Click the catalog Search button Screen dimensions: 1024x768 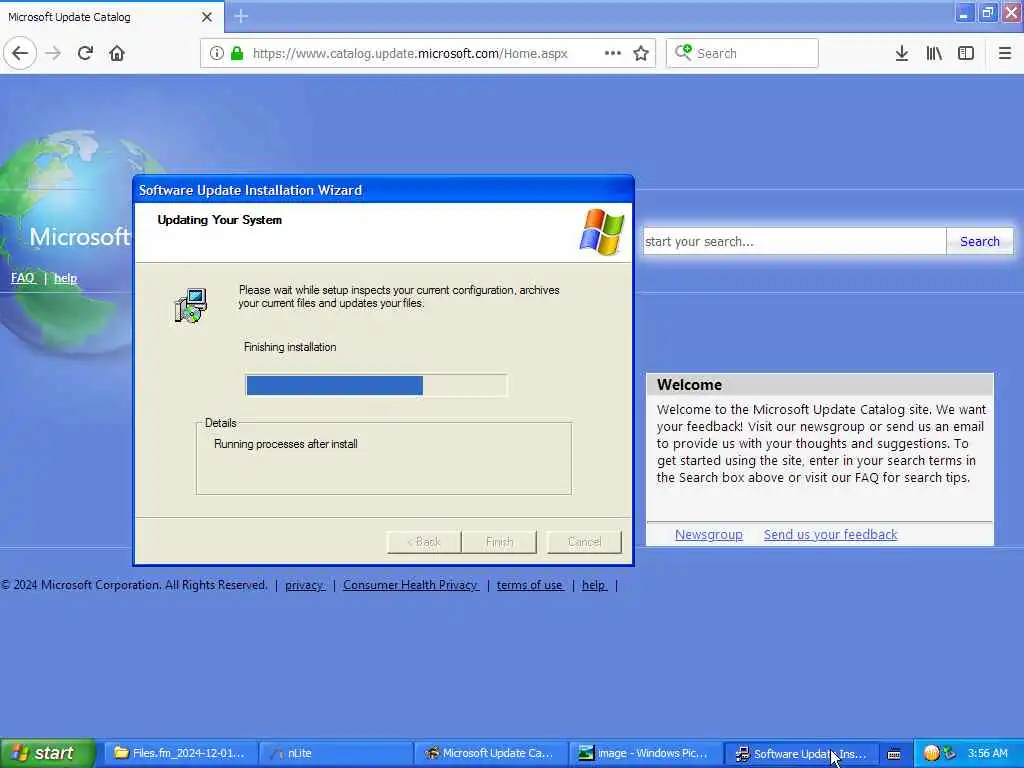980,242
